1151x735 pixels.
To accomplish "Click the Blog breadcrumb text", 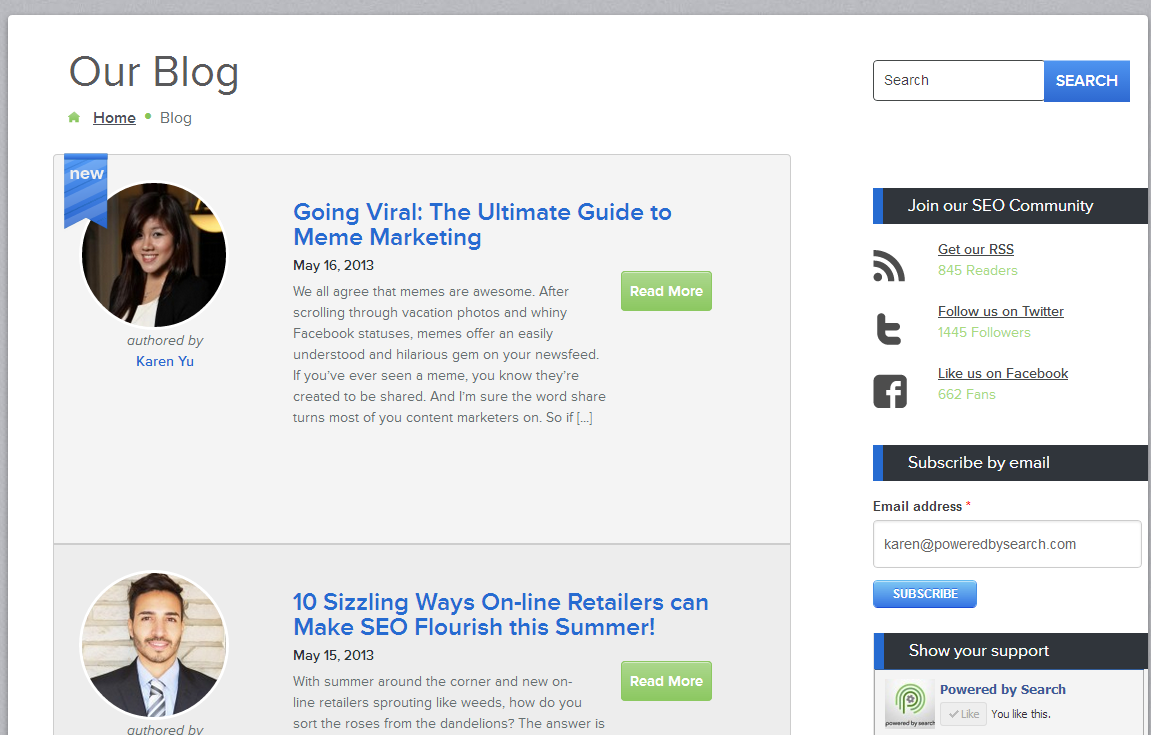I will 175,117.
